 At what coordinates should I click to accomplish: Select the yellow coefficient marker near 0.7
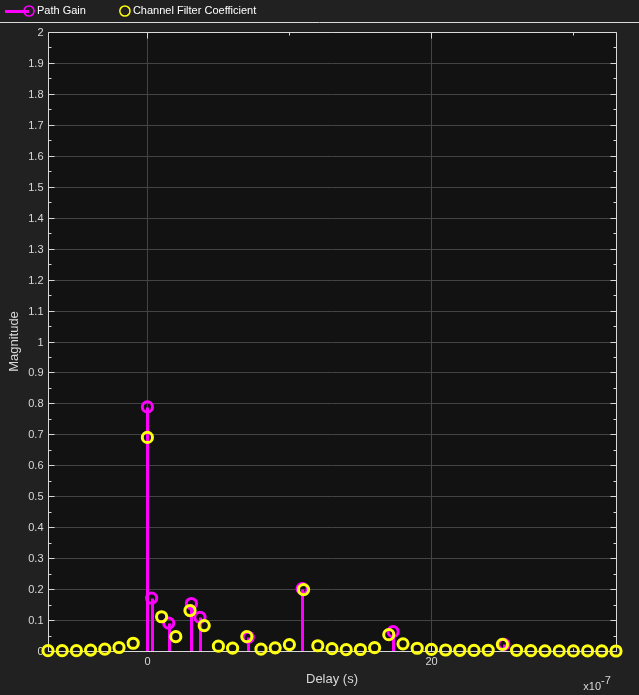pos(148,437)
